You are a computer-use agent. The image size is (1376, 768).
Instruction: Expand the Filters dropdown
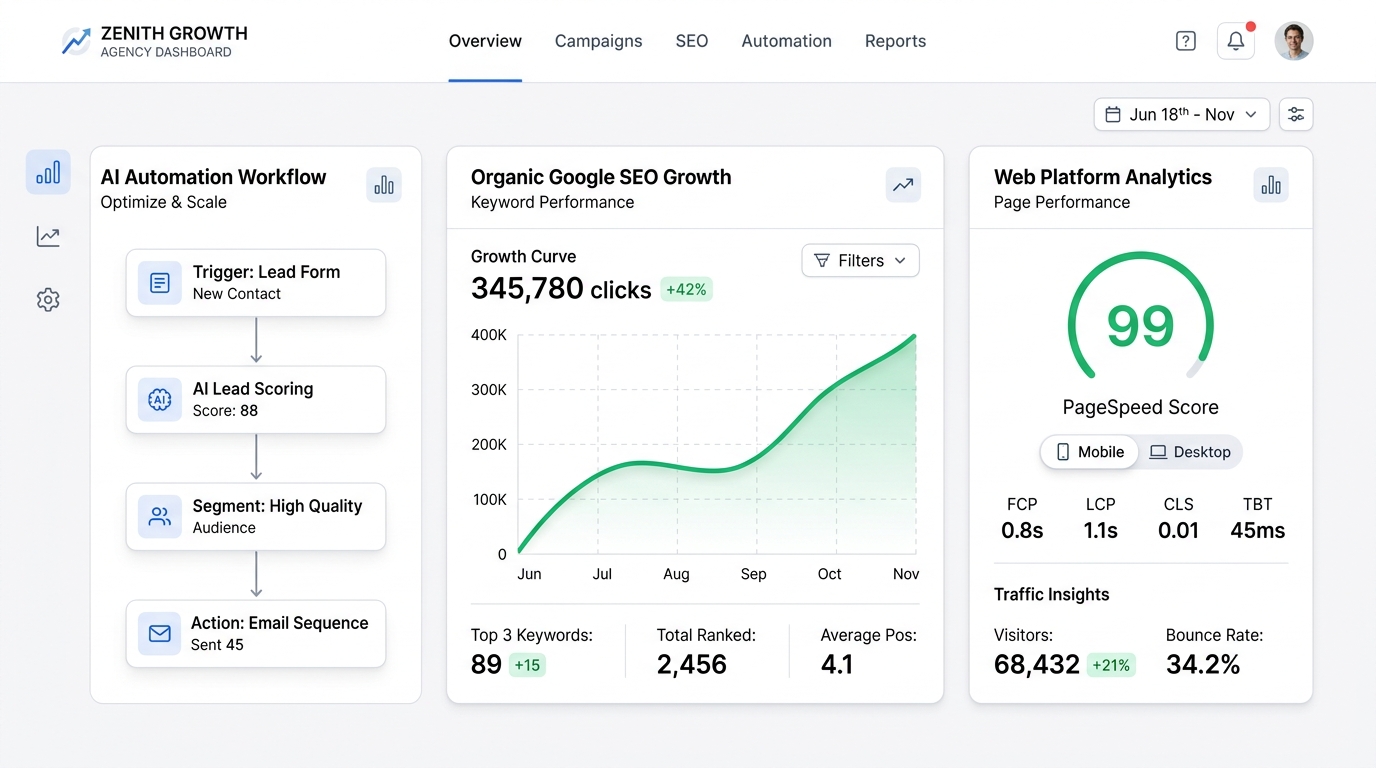(860, 261)
